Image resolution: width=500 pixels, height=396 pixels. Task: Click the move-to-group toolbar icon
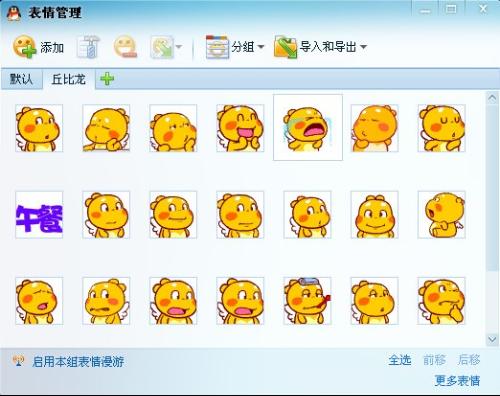tap(162, 47)
